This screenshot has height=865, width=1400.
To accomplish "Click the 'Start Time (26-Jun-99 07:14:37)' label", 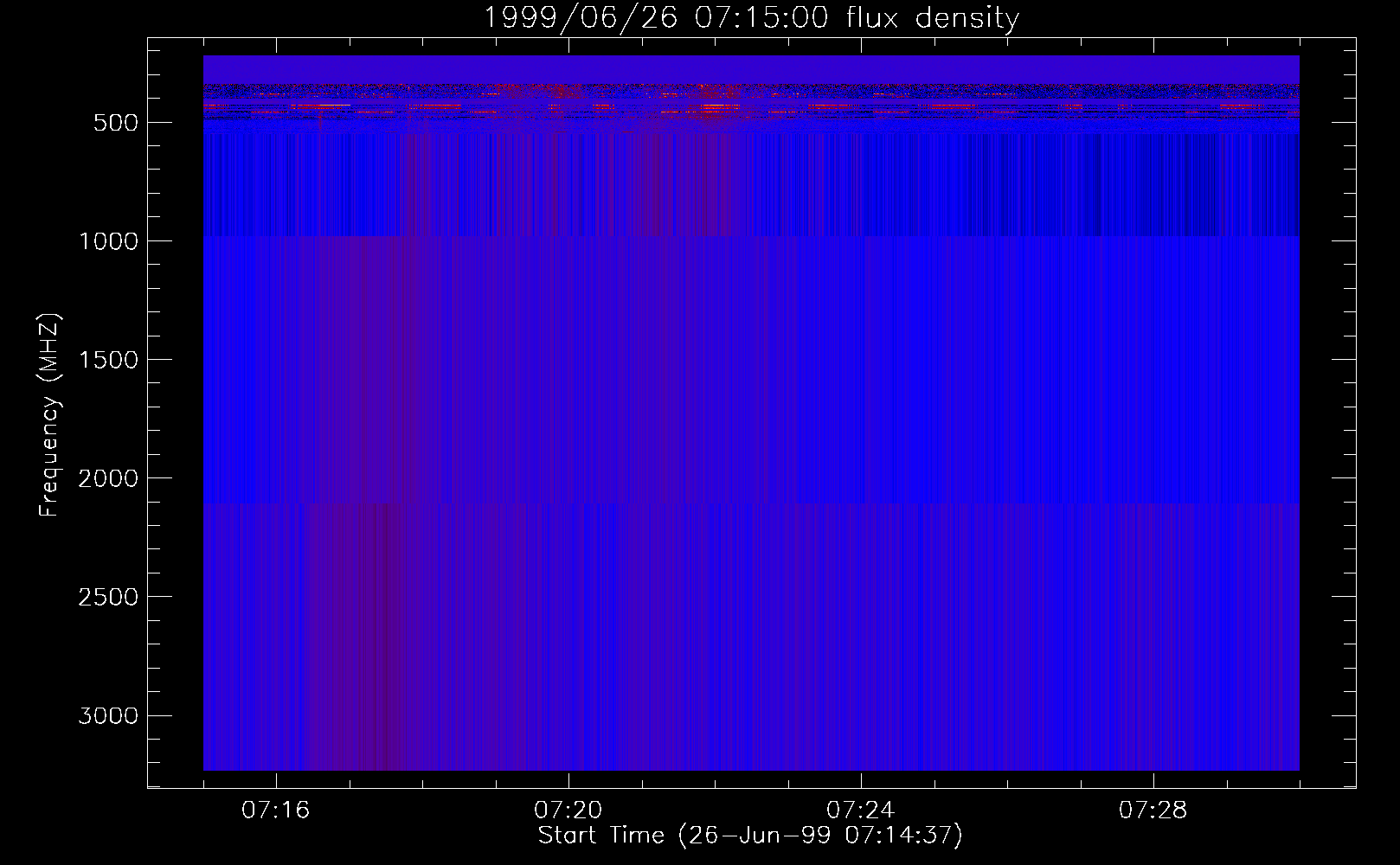I will tap(750, 836).
